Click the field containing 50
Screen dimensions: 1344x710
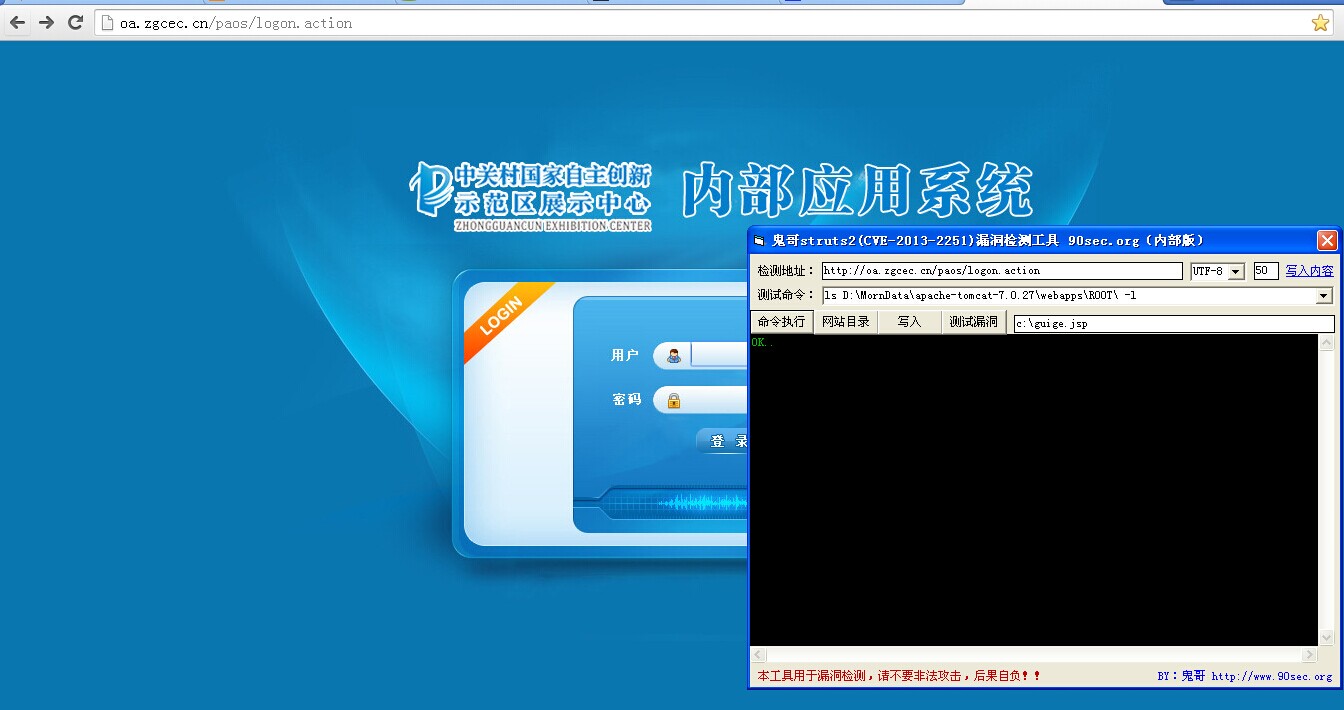pyautogui.click(x=1266, y=271)
